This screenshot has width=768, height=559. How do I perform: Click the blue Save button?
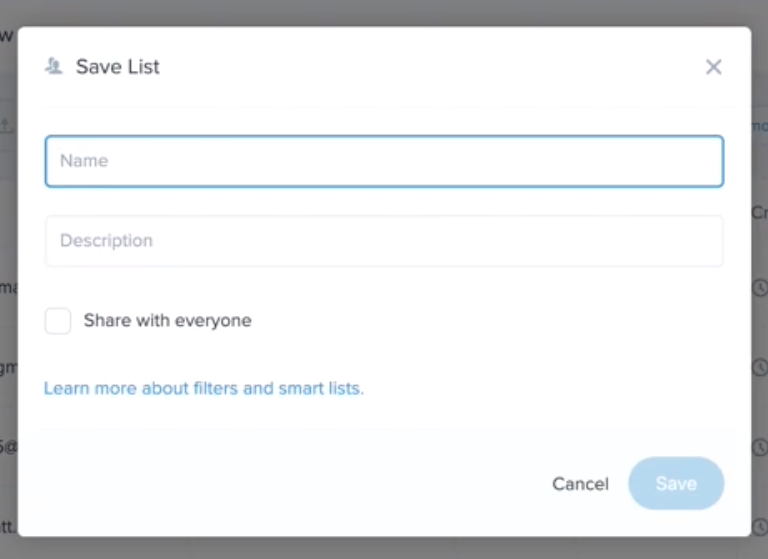tap(676, 484)
